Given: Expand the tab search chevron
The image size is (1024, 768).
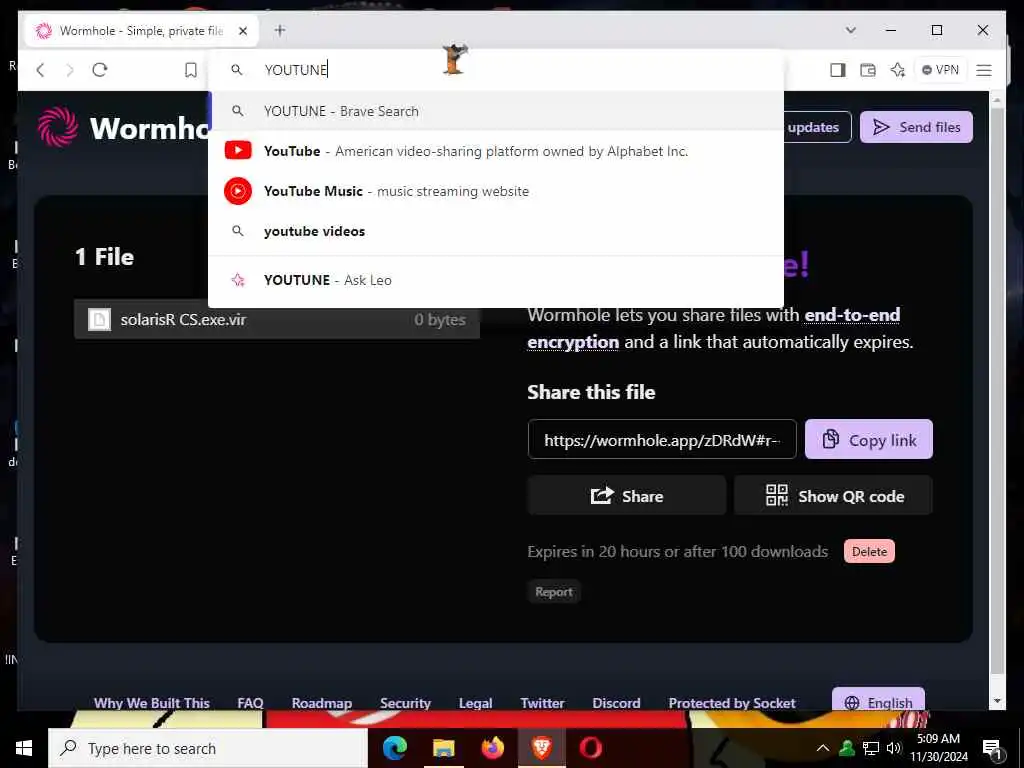Looking at the screenshot, I should pos(850,30).
